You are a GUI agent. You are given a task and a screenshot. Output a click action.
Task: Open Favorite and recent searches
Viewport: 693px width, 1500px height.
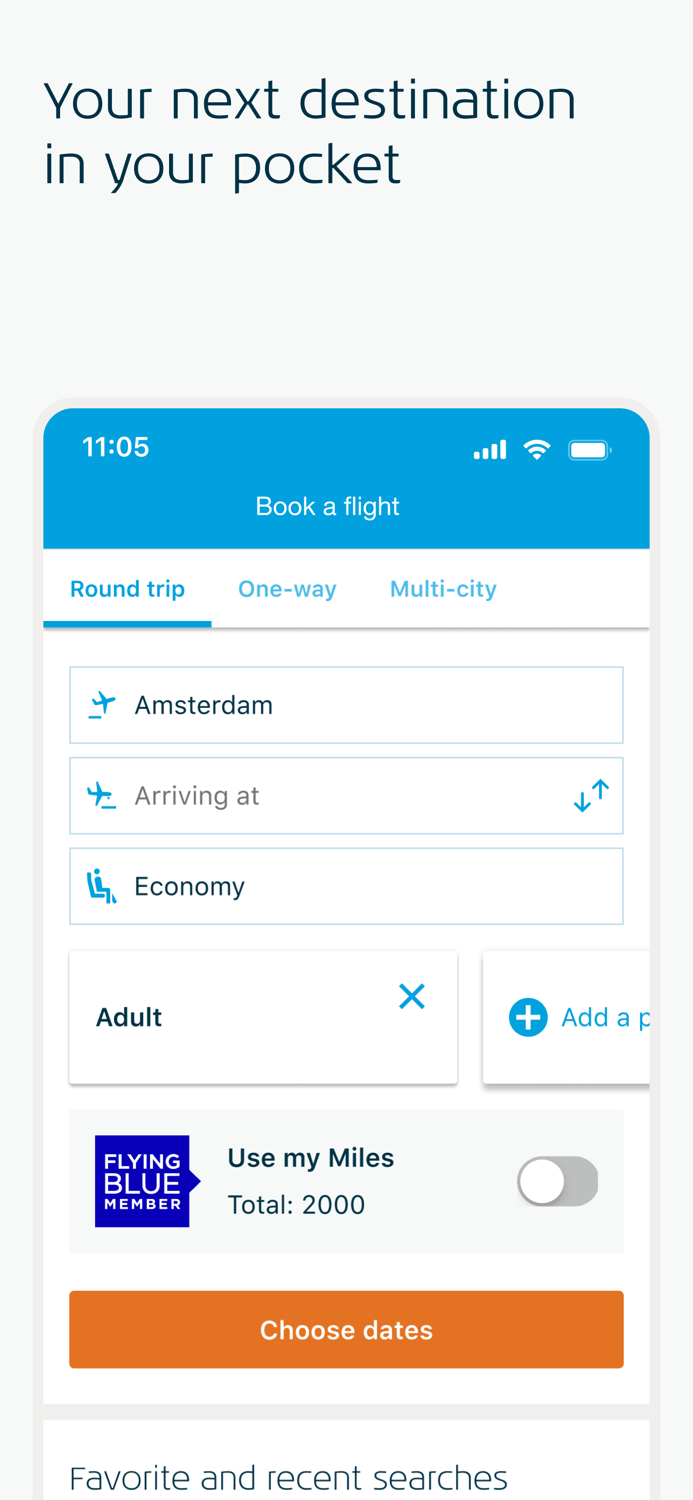(x=288, y=1476)
